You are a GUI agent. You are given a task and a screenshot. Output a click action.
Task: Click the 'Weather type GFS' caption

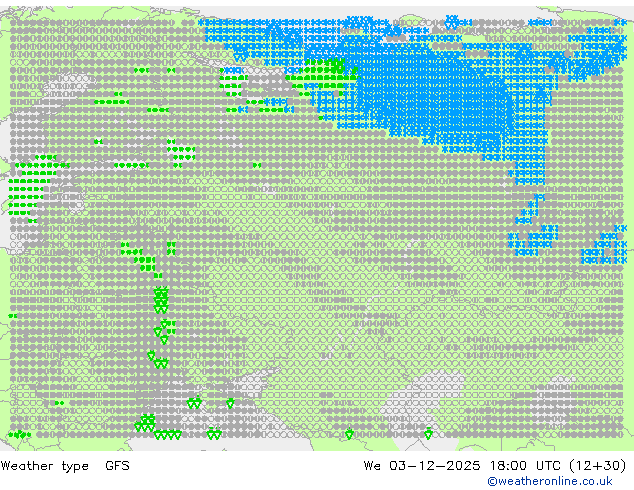[x=65, y=466]
